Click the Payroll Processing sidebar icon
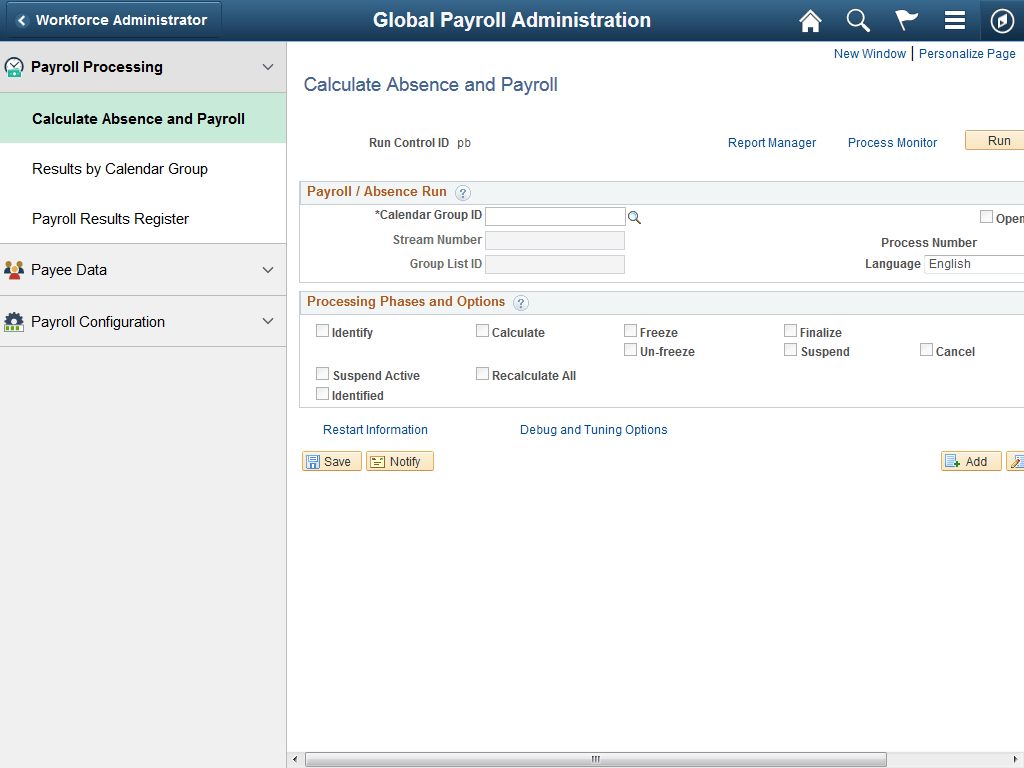 click(x=13, y=67)
